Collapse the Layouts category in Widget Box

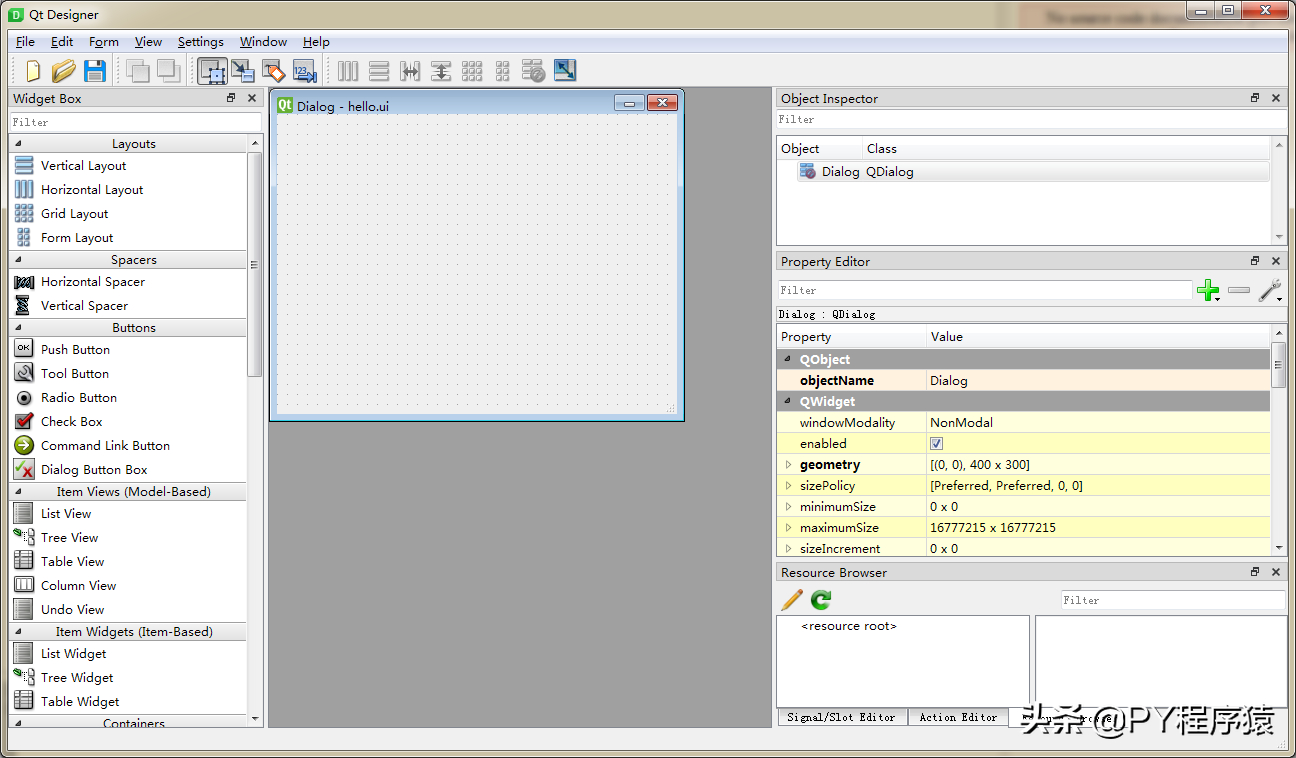coord(18,144)
